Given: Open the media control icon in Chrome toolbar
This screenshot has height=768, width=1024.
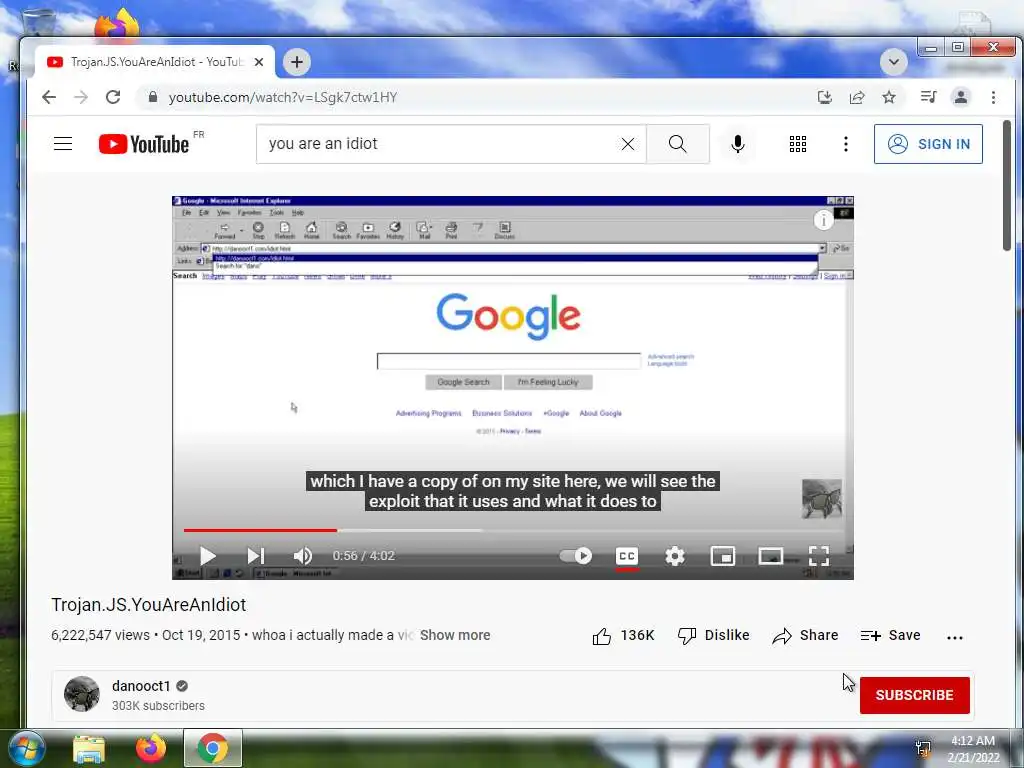Looking at the screenshot, I should tap(928, 97).
